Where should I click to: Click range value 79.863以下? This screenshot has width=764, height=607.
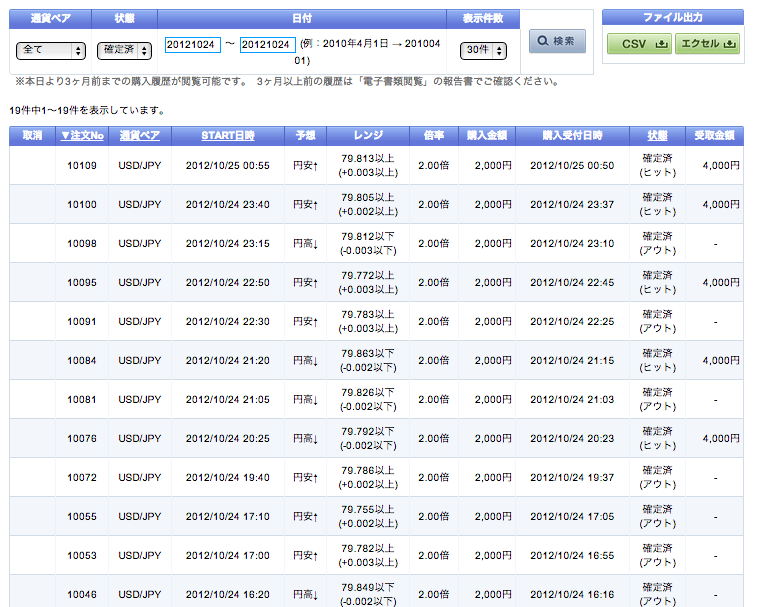368,354
